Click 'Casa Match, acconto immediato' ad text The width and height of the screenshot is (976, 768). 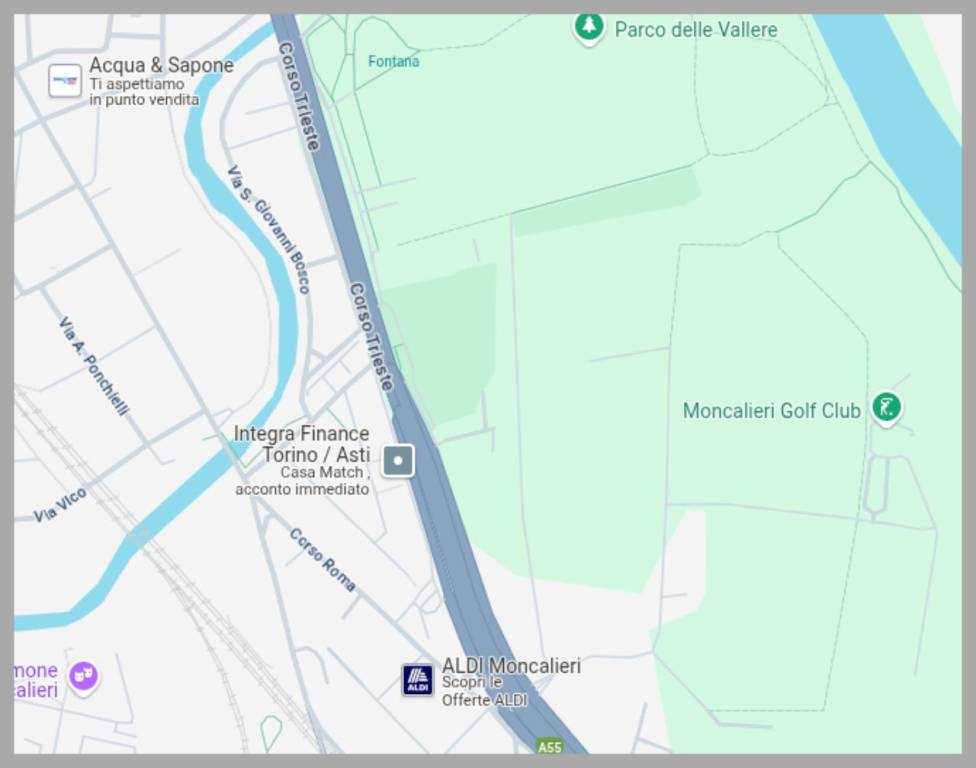point(303,481)
